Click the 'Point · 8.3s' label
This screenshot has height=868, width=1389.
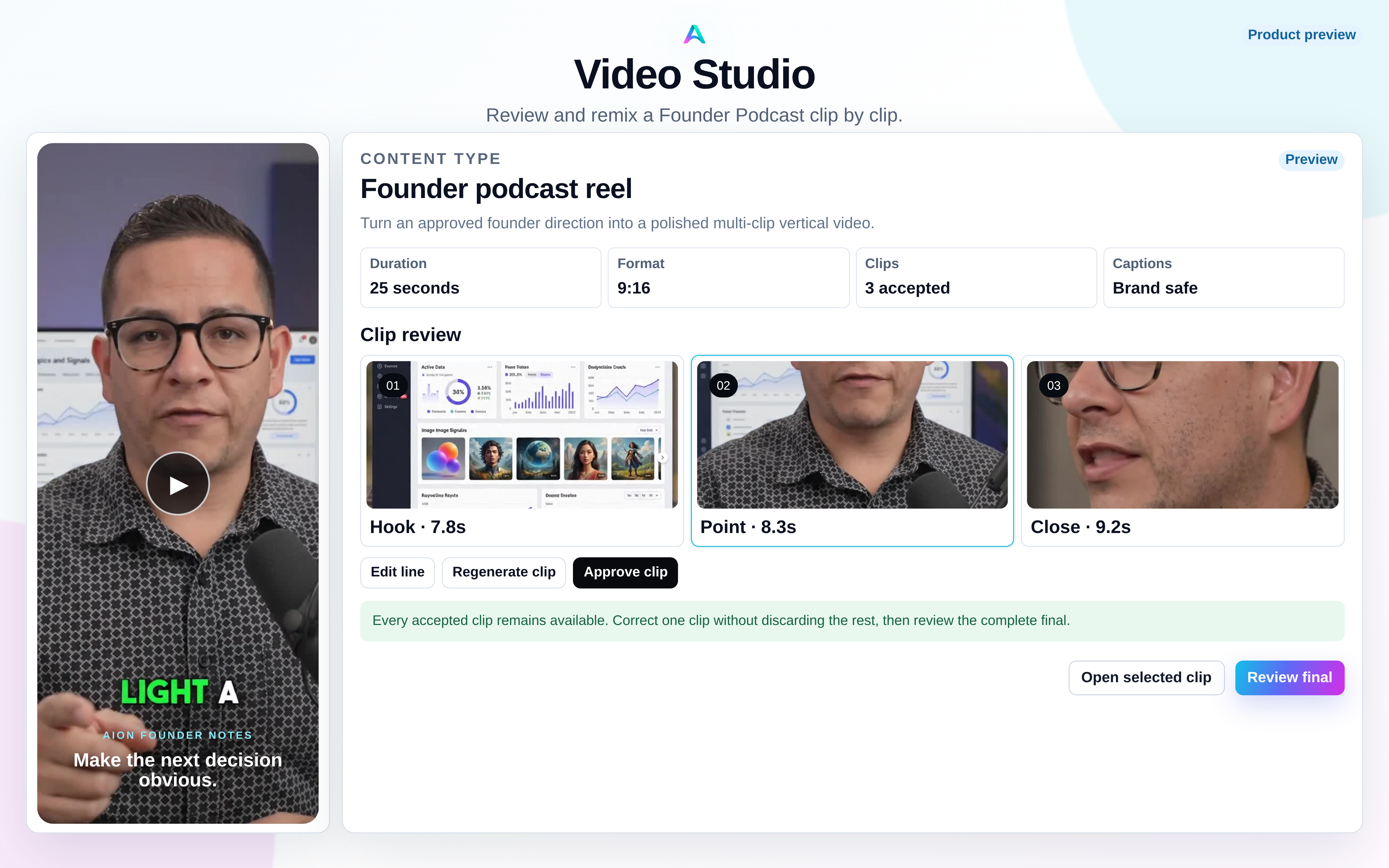point(748,527)
